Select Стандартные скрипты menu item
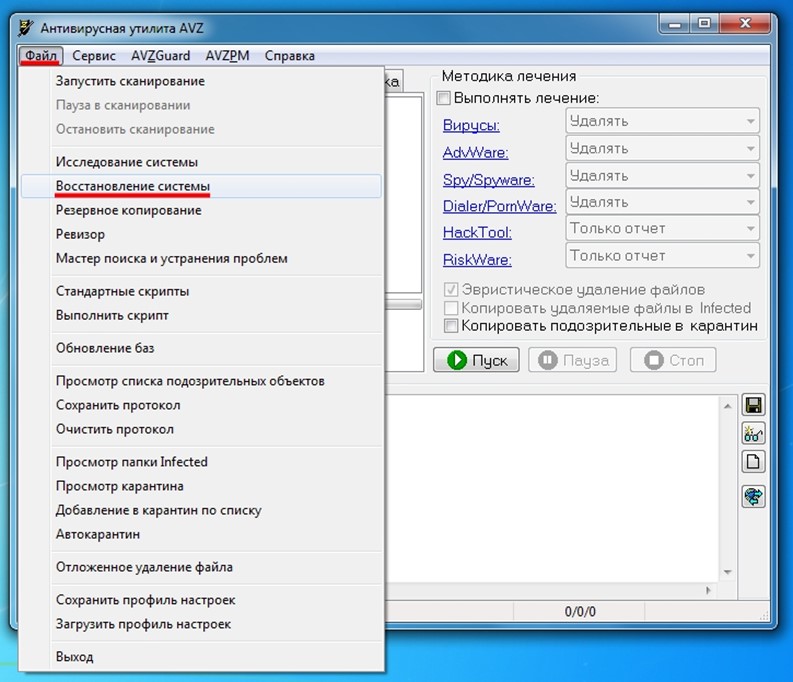793x682 pixels. [x=201, y=291]
